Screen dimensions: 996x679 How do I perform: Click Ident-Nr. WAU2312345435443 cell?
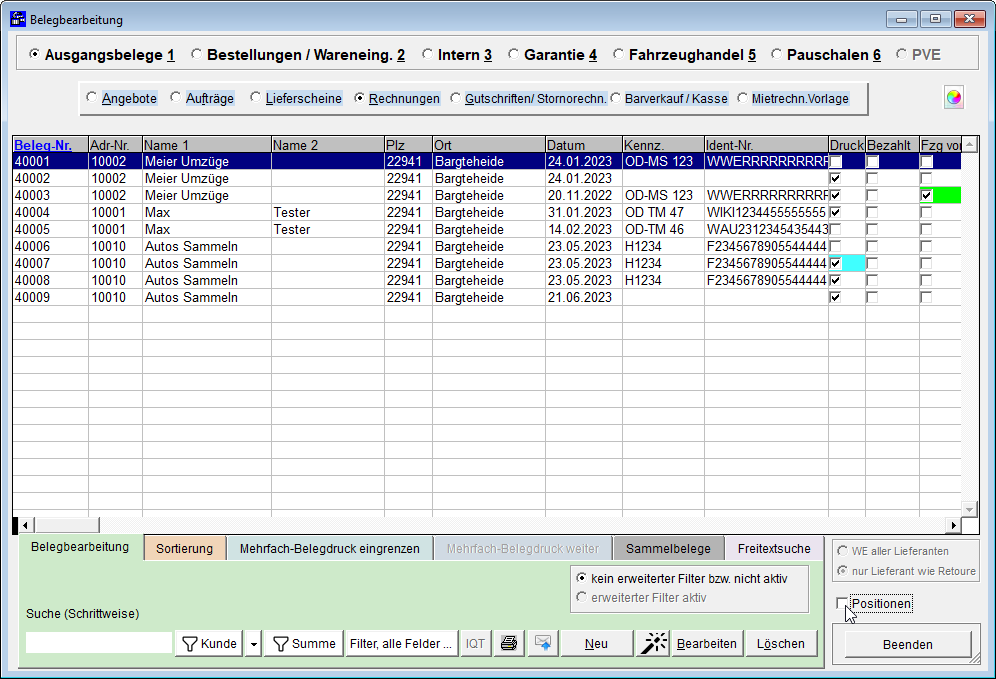(x=766, y=229)
